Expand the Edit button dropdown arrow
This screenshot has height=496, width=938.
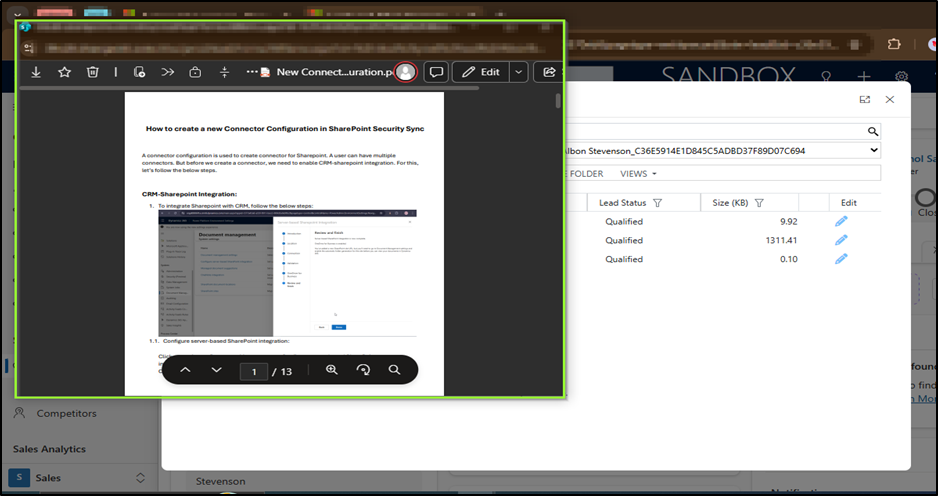click(x=518, y=72)
